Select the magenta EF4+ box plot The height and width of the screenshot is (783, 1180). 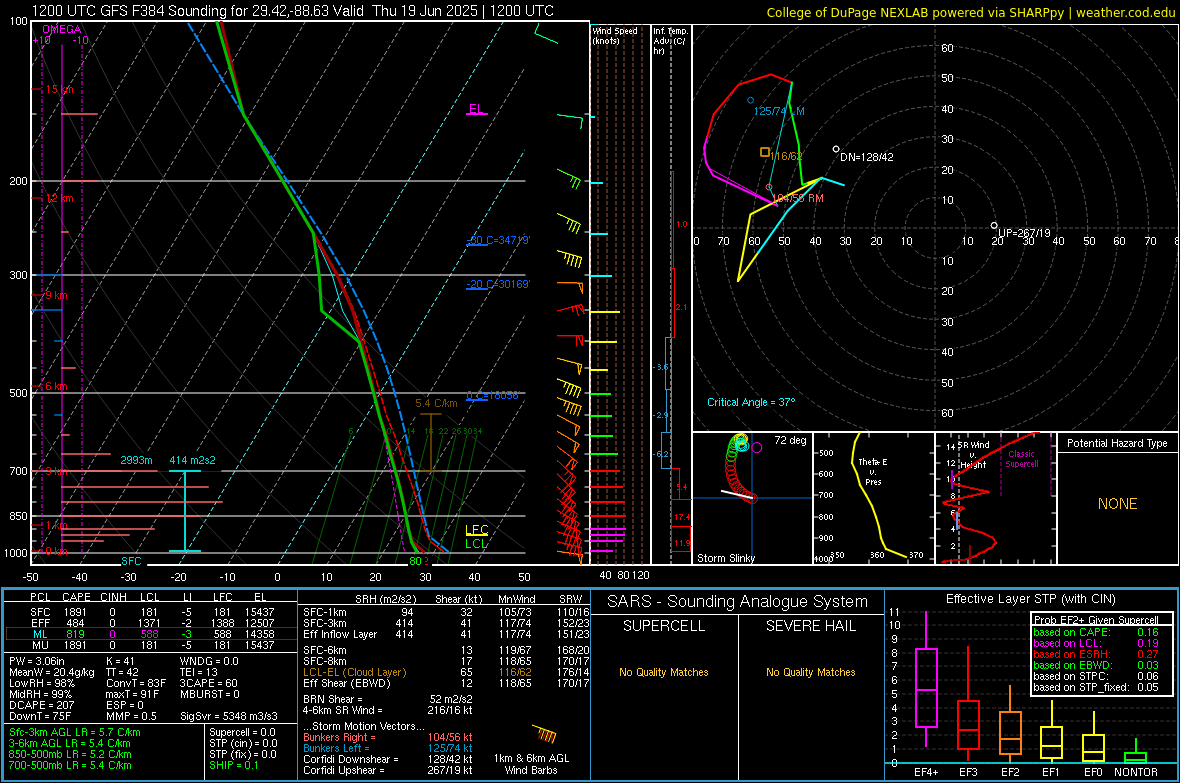tap(926, 687)
